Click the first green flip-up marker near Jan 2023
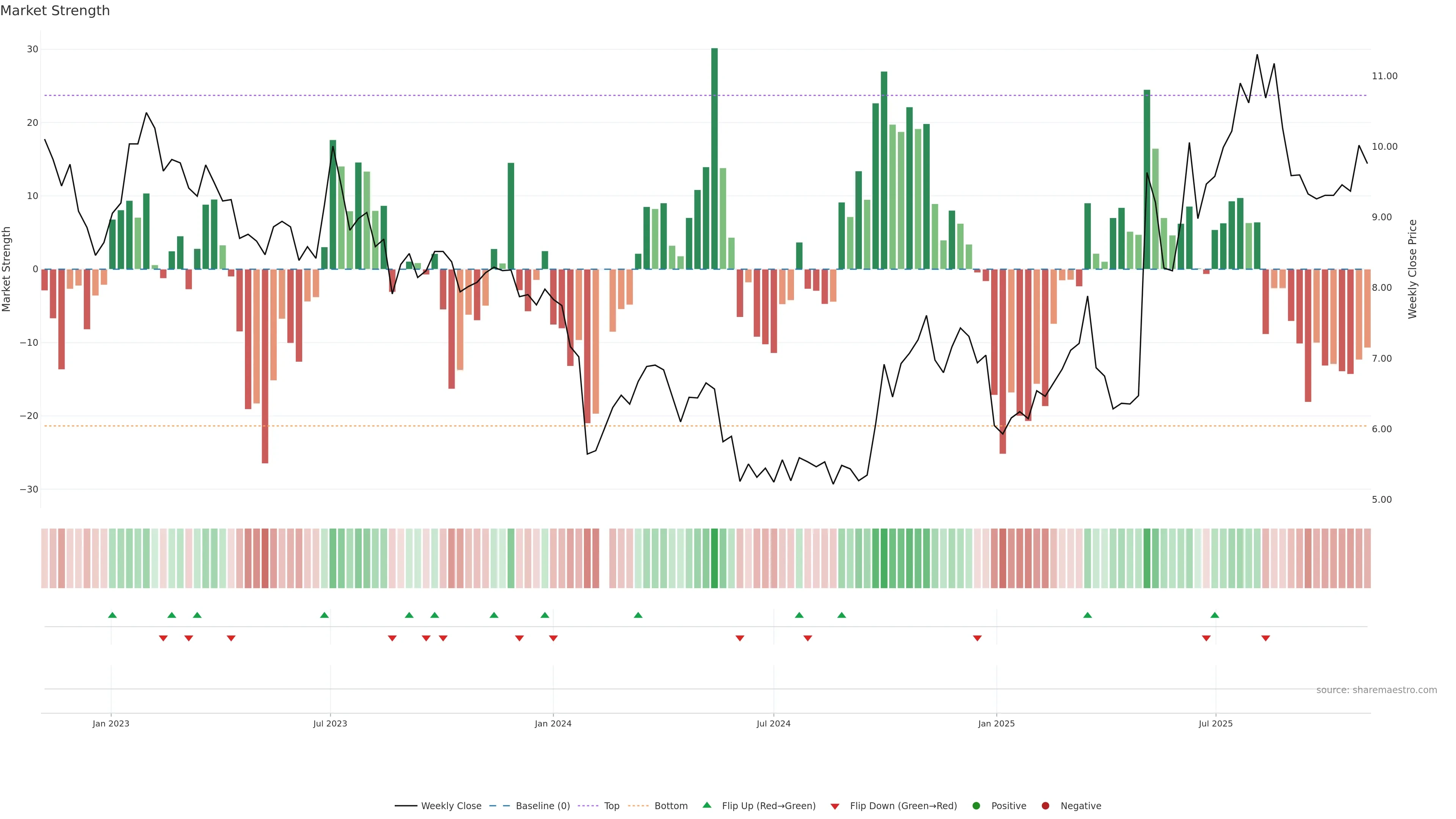The width and height of the screenshot is (1456, 819). coord(113,615)
